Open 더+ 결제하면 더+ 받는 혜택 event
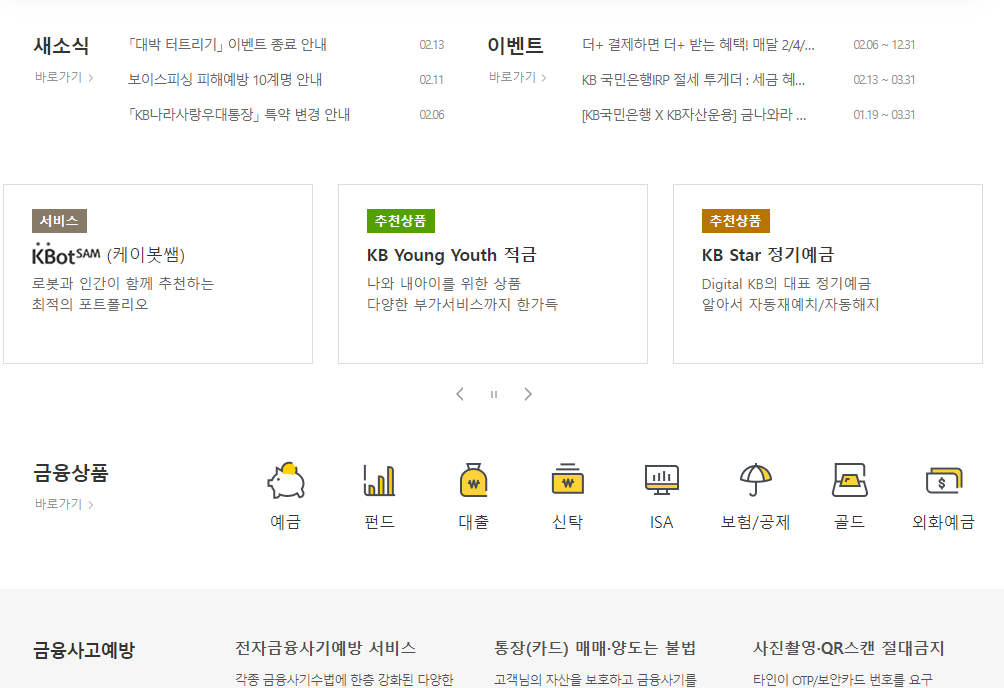The image size is (1004, 688). click(698, 45)
